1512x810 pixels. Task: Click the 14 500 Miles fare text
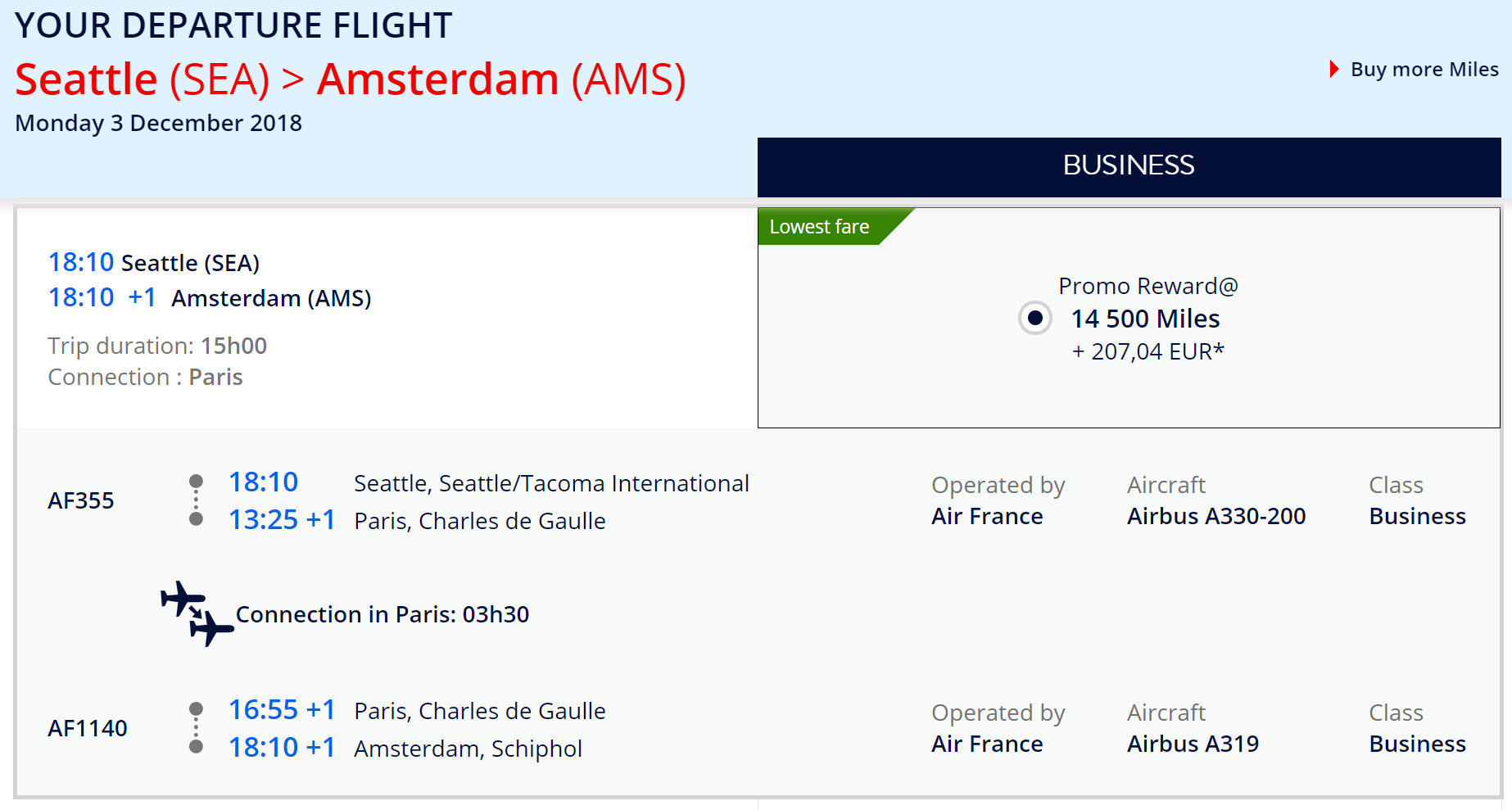(x=1145, y=319)
